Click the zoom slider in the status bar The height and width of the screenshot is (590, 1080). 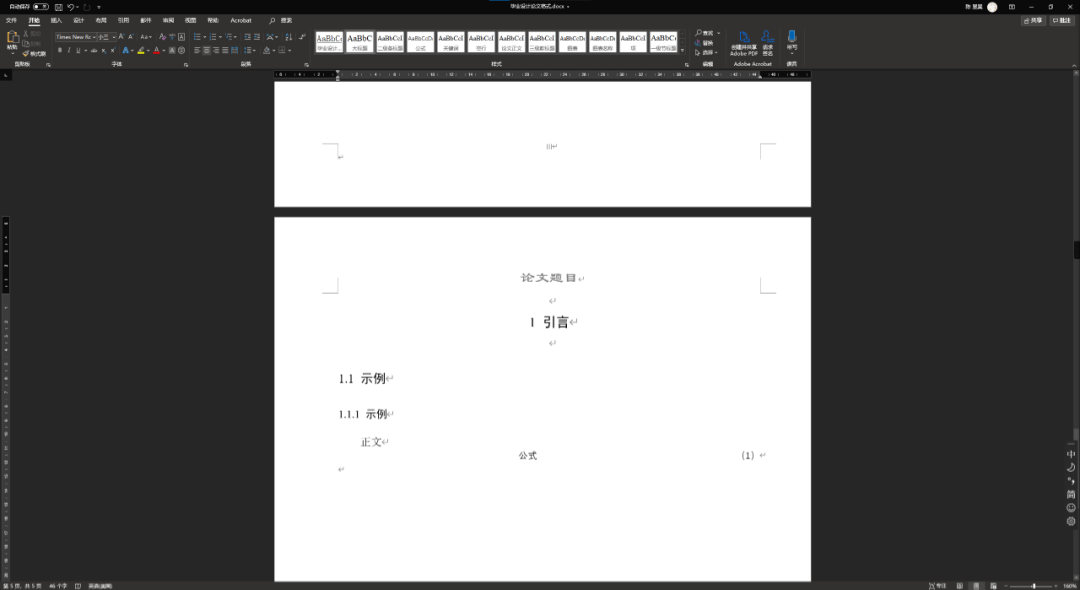click(1033, 586)
